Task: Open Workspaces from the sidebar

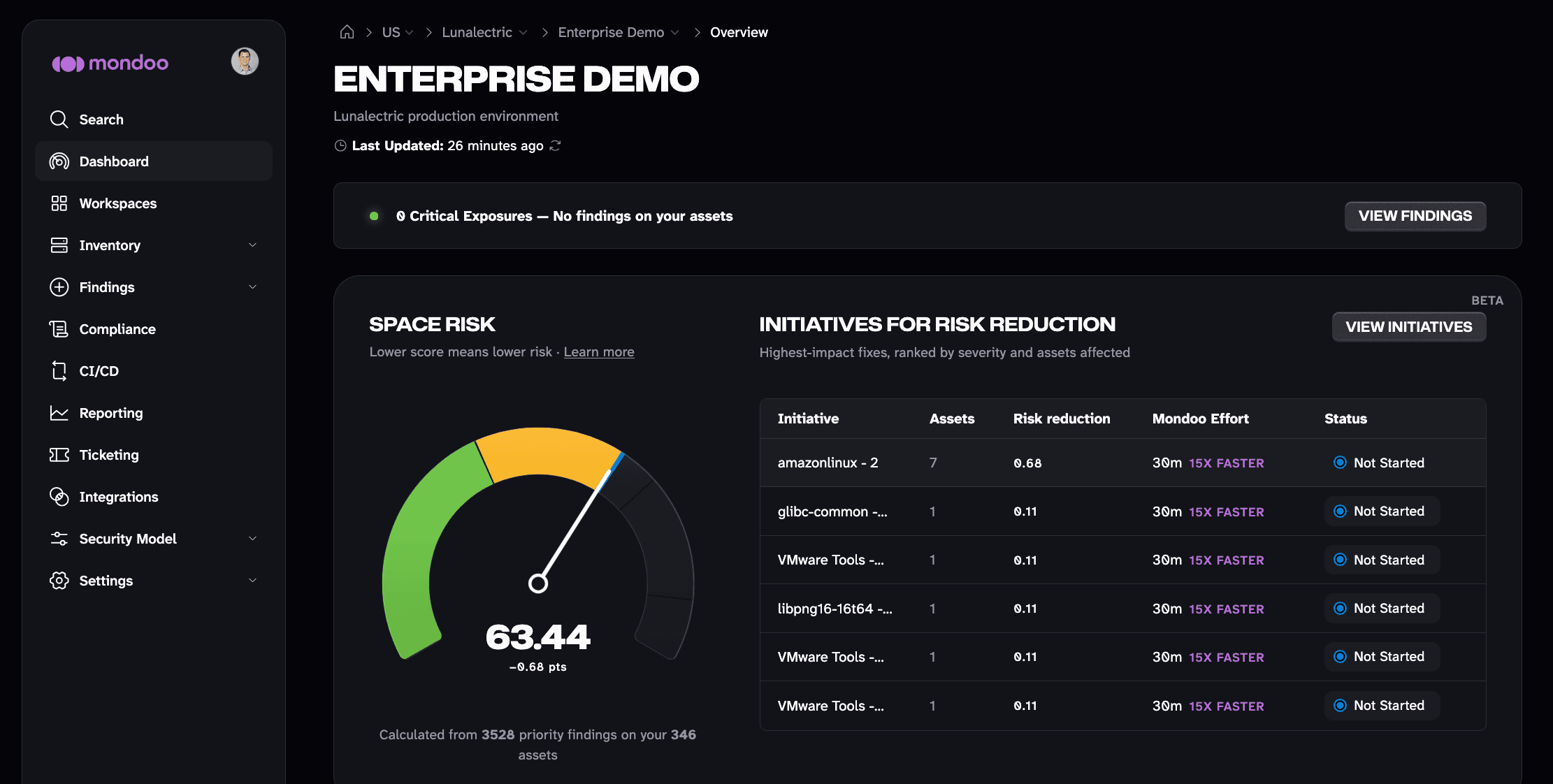Action: coord(154,203)
